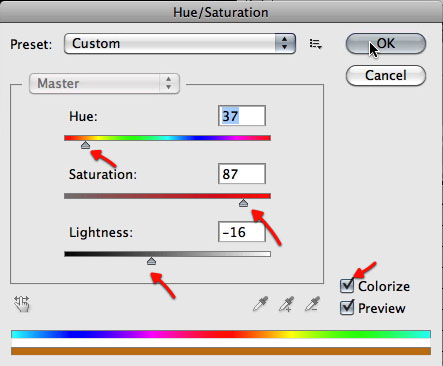
Task: Activate the on-image adjustment hand tool
Action: click(x=22, y=304)
